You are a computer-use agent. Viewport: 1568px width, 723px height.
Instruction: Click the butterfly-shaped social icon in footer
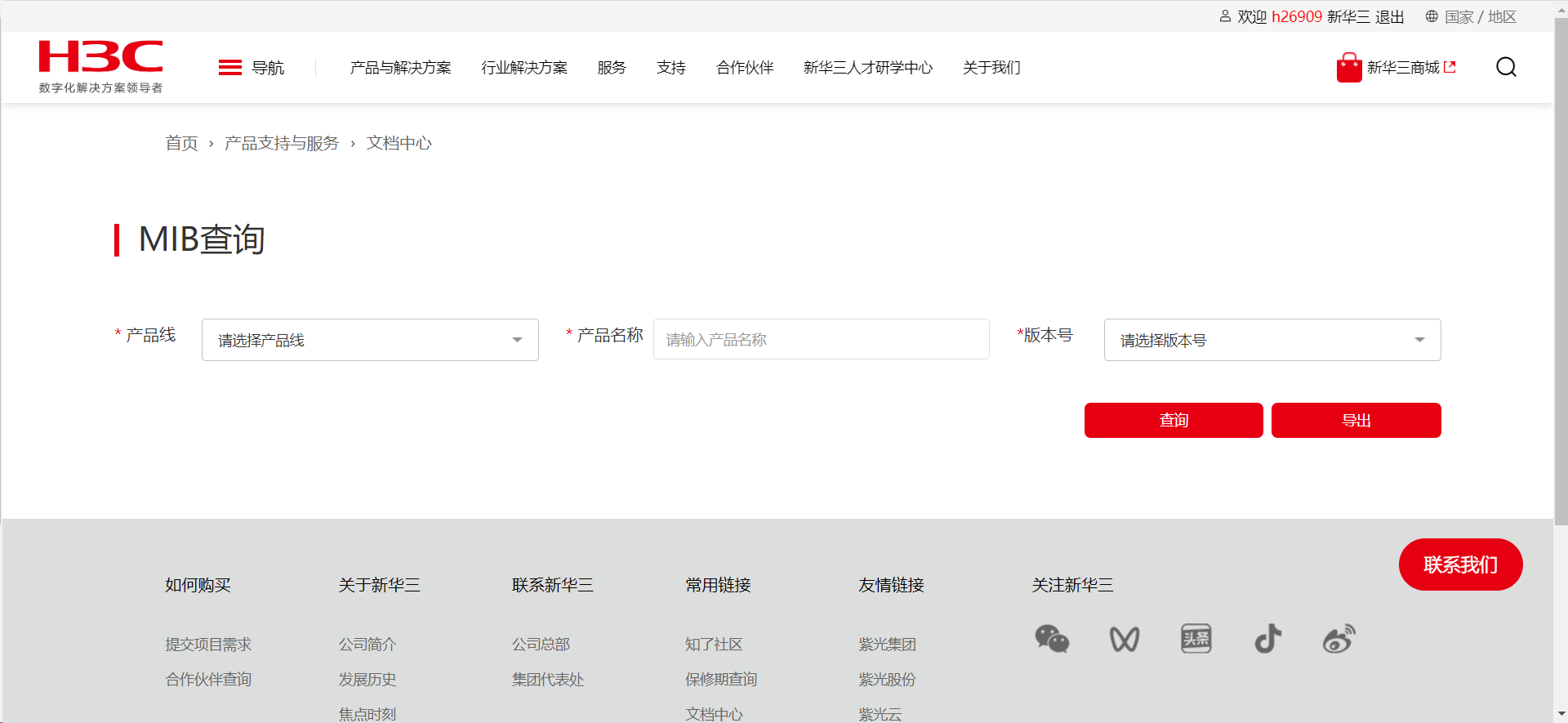[1125, 639]
